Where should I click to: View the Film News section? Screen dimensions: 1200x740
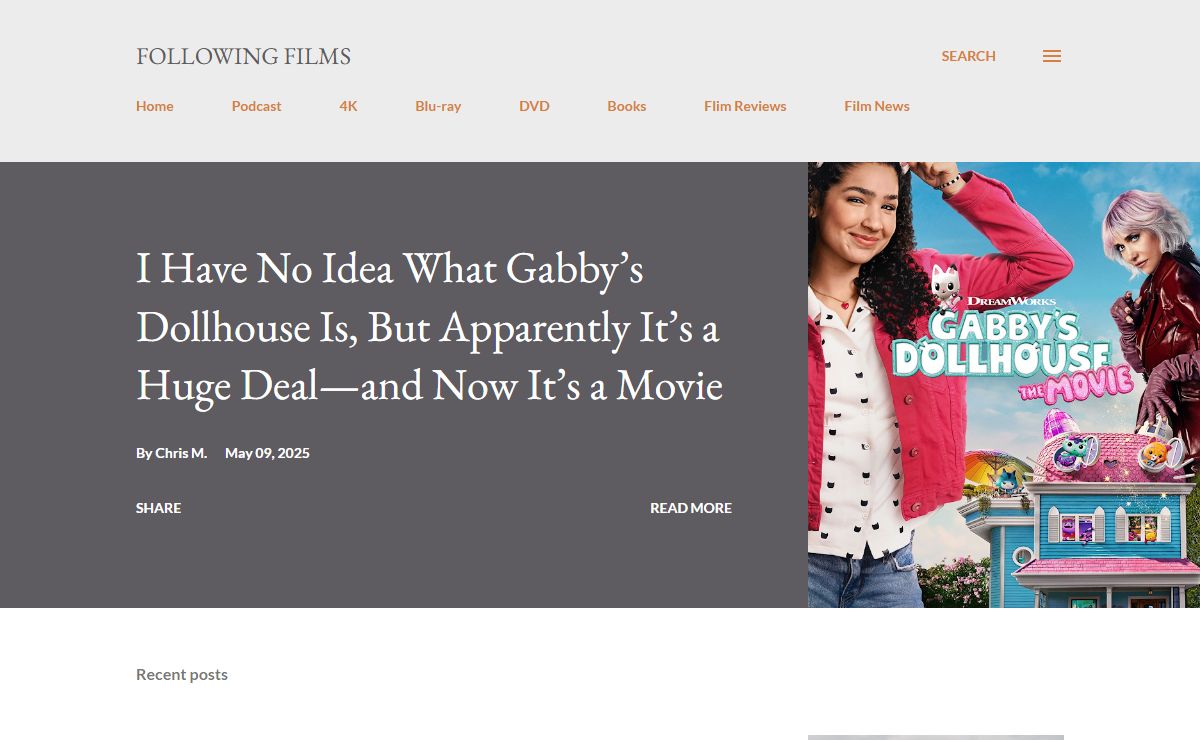(876, 106)
